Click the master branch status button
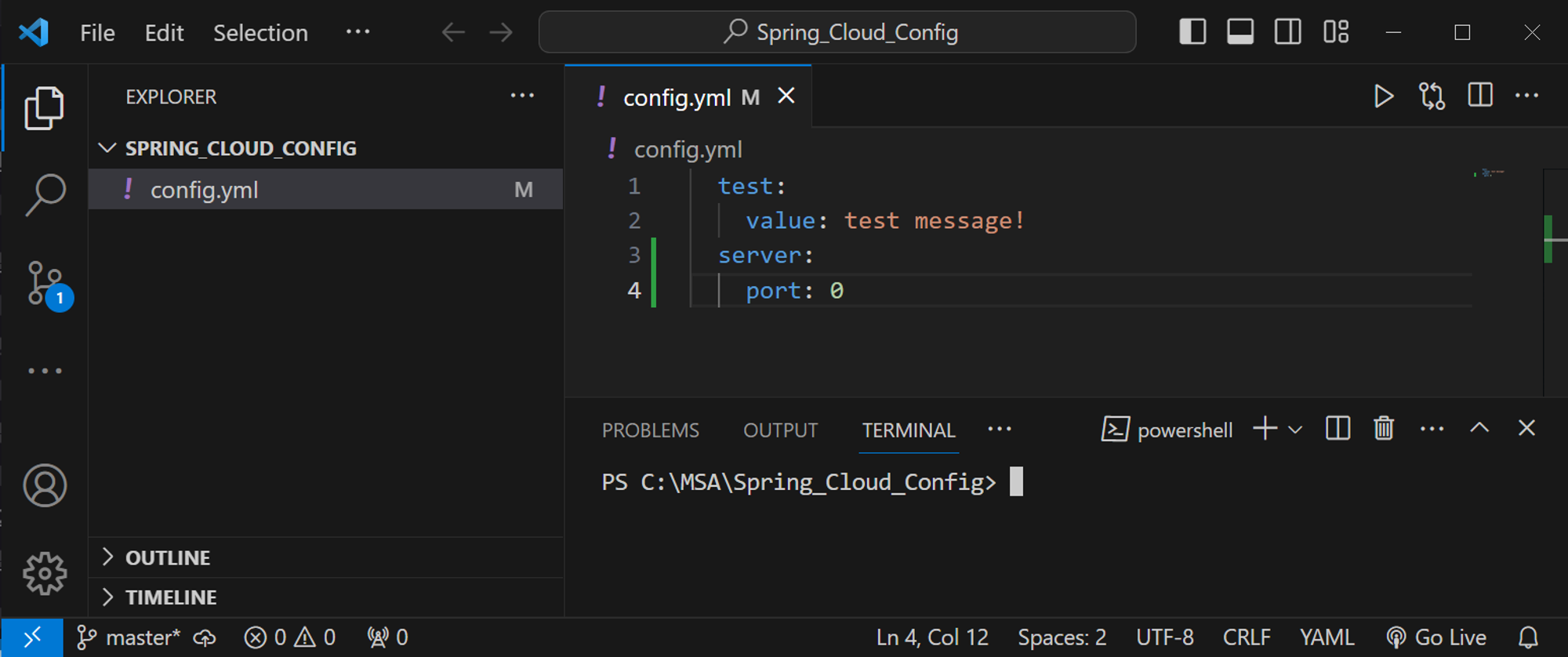Viewport: 1568px width, 657px height. [131, 637]
